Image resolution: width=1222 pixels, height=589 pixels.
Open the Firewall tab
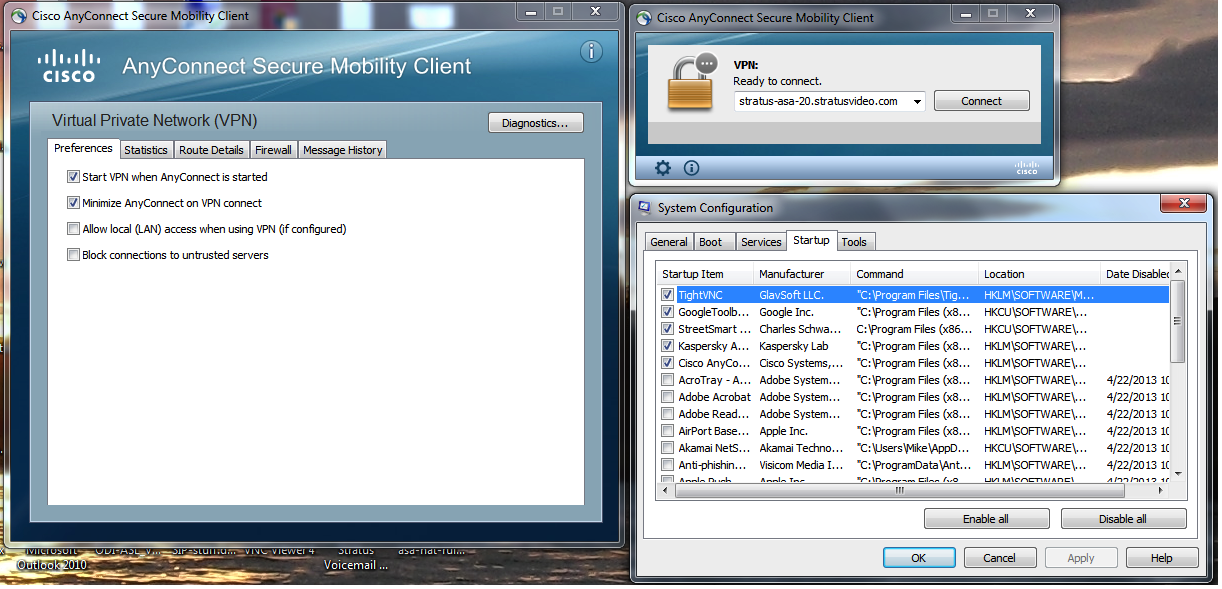coord(273,150)
